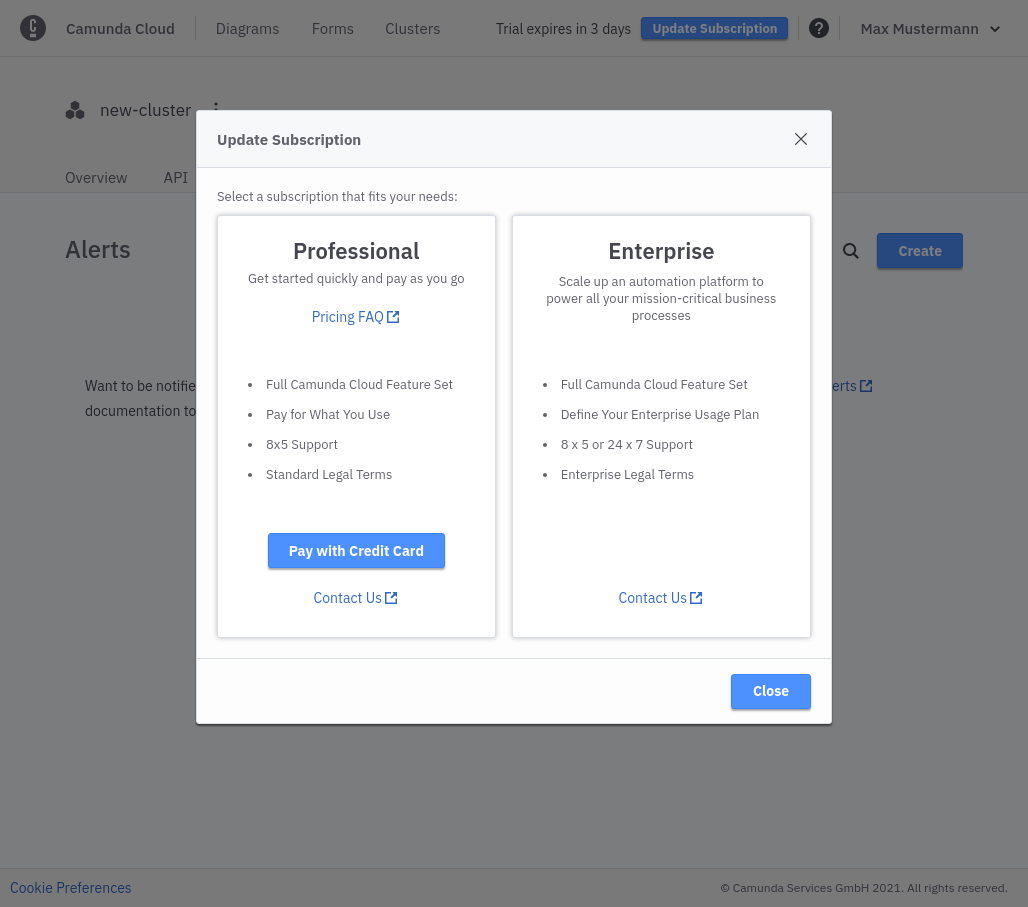
Task: Open the help question mark icon
Action: click(819, 28)
